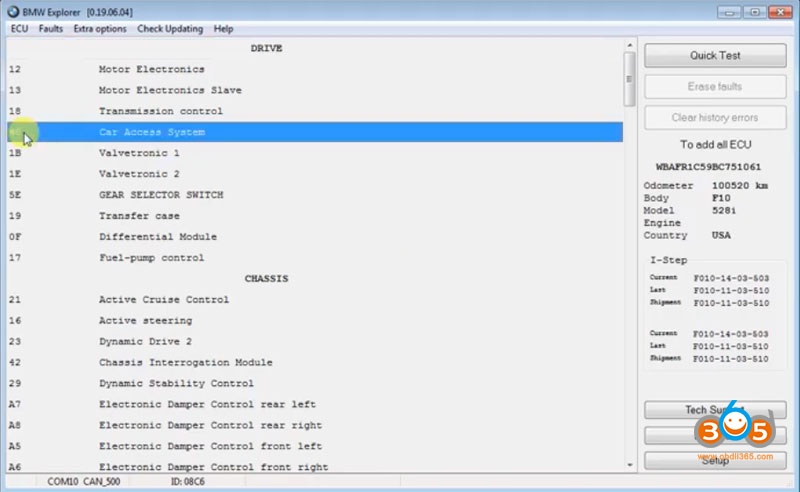Click the I-Step group label
Image resolution: width=800 pixels, height=492 pixels.
[668, 260]
